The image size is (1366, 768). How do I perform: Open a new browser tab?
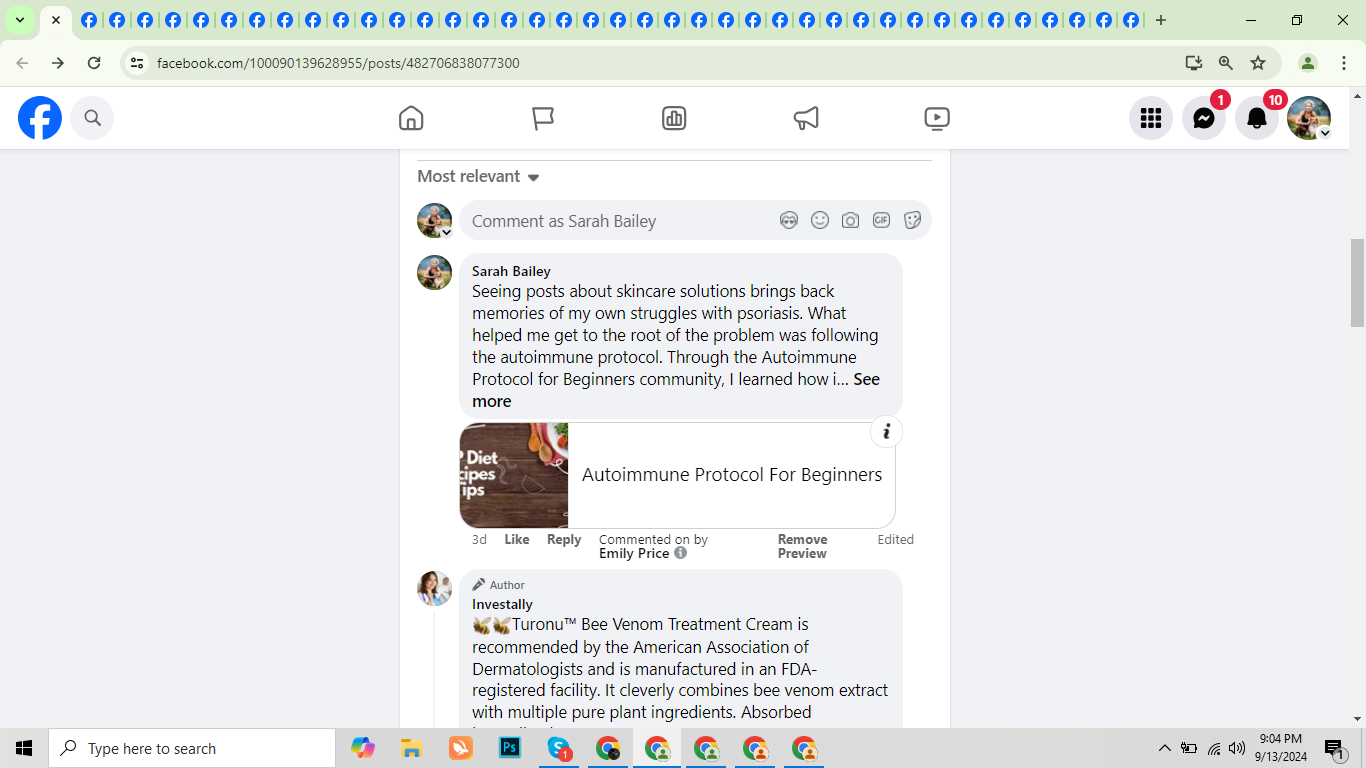coord(1160,20)
